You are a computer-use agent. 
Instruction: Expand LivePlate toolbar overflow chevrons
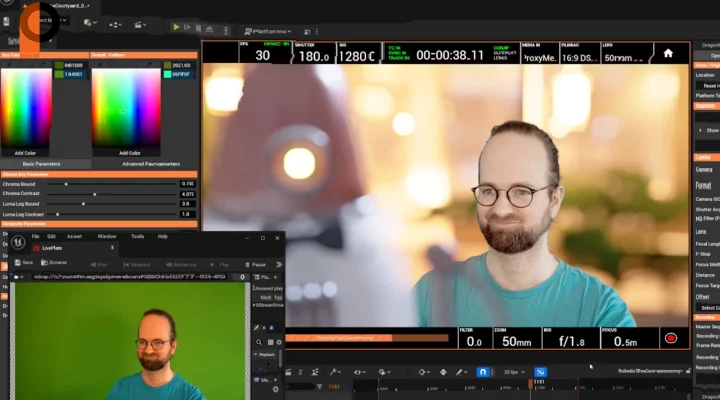point(279,265)
